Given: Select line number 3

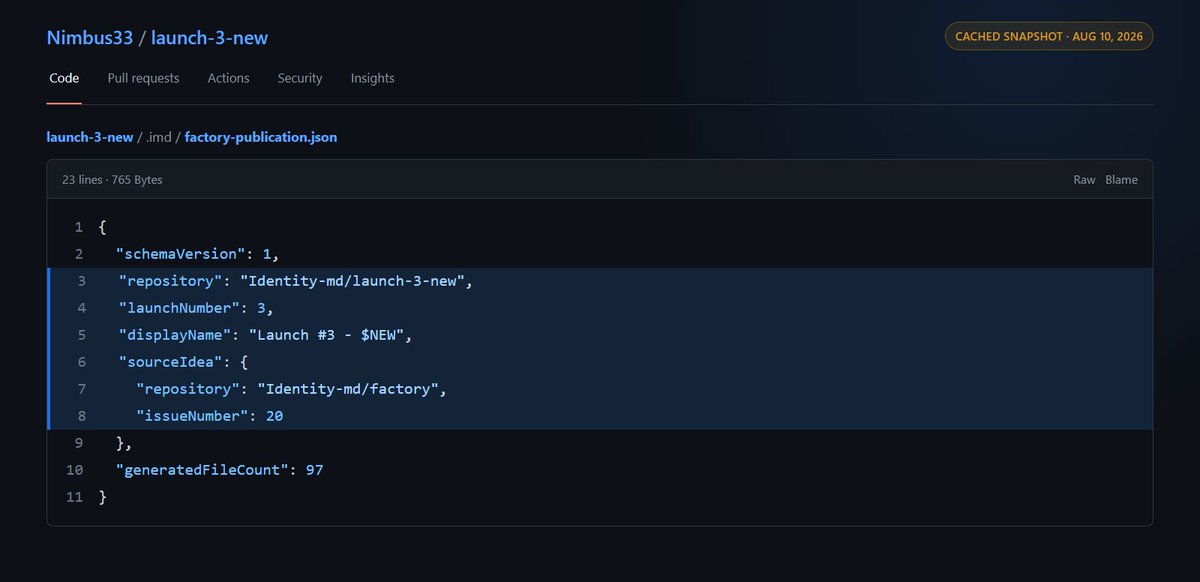Looking at the screenshot, I should pyautogui.click(x=81, y=281).
